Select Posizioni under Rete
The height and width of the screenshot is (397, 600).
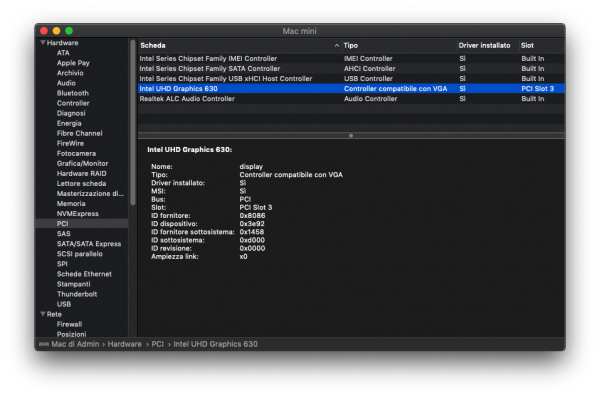72,334
